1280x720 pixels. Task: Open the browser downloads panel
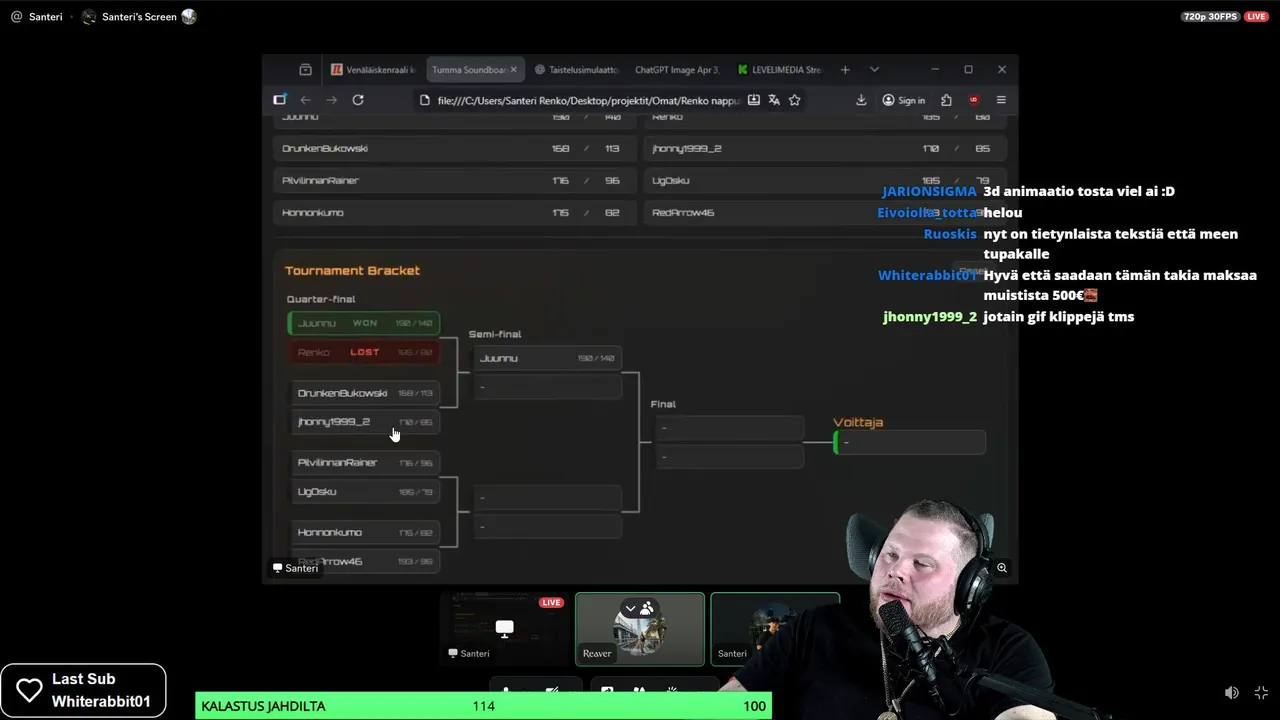tap(861, 100)
